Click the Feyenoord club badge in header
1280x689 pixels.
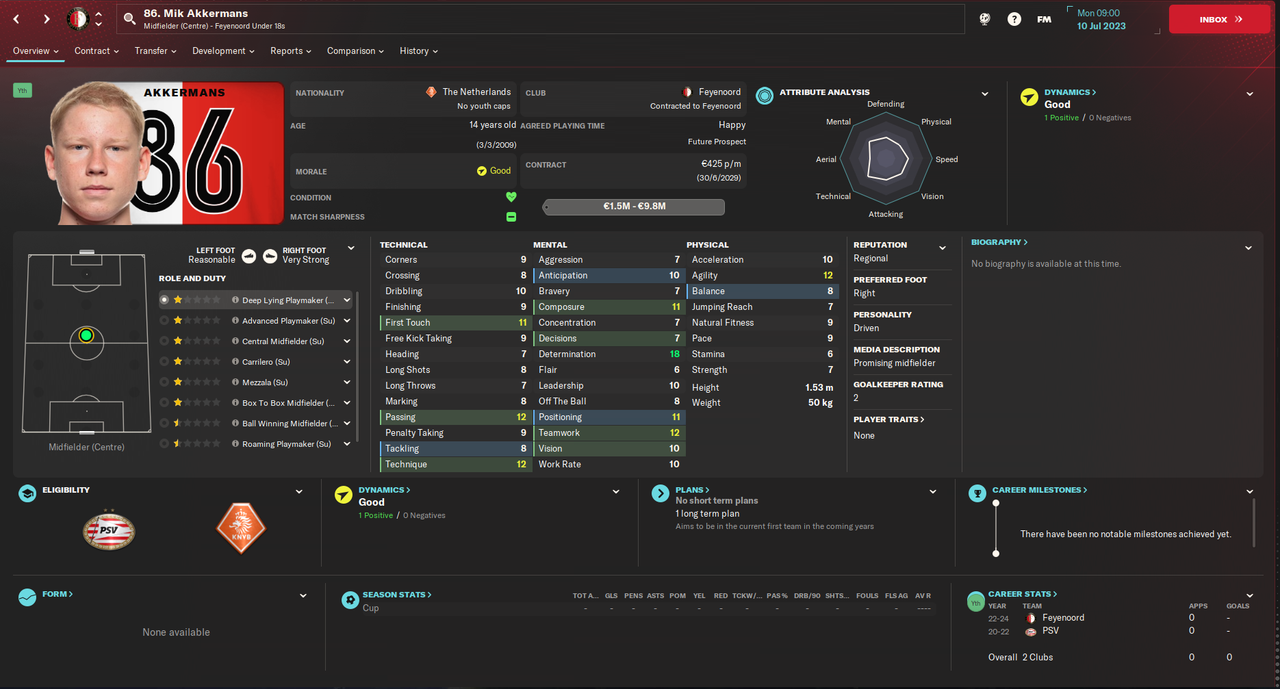(77, 19)
